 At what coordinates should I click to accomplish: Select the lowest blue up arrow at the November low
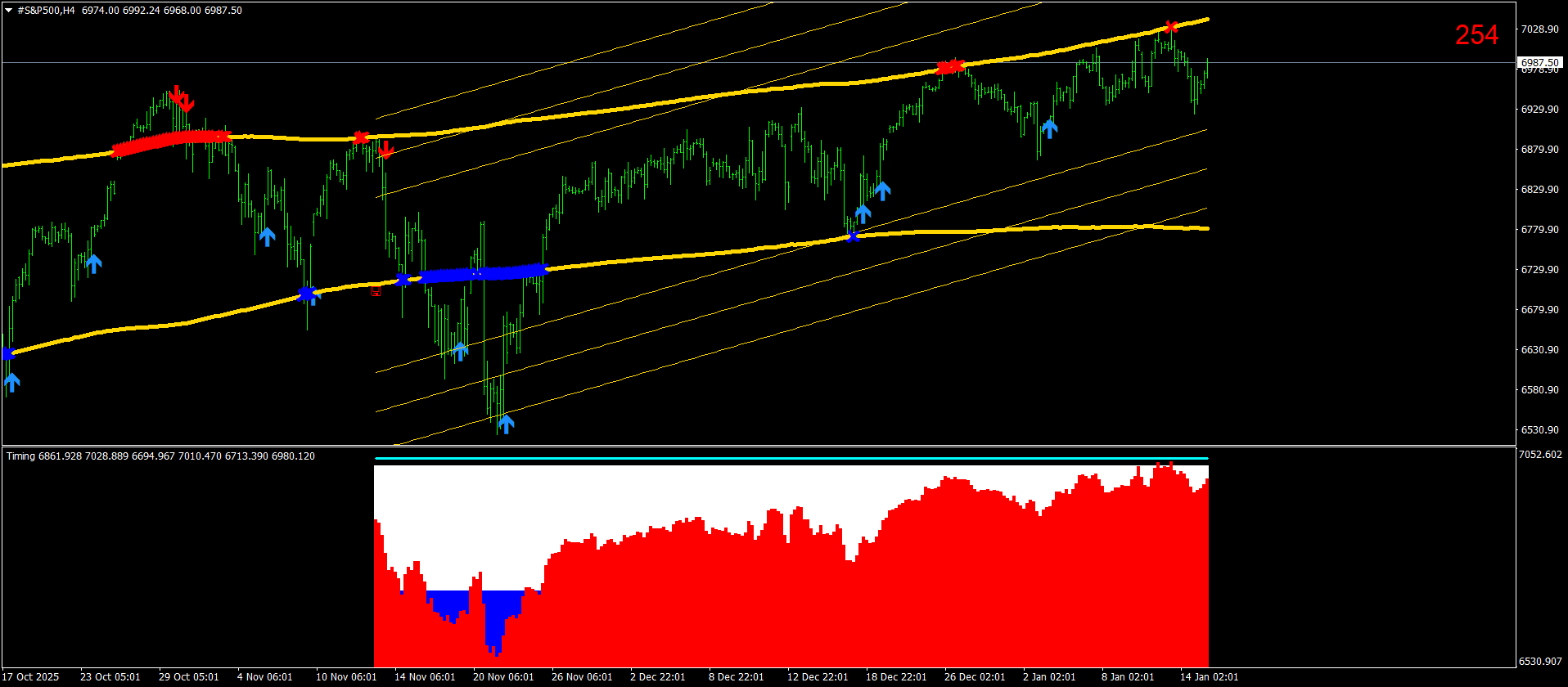tap(507, 424)
